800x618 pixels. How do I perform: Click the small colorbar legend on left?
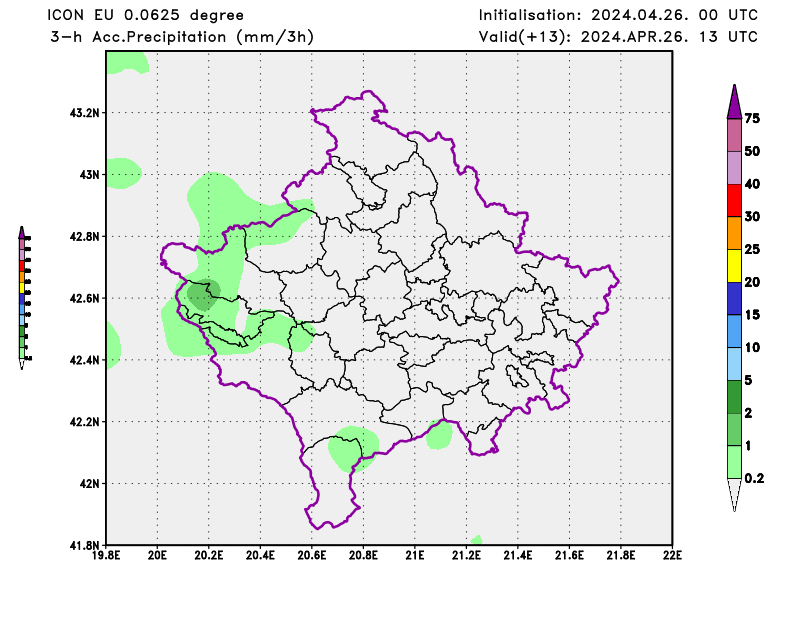pos(24,298)
